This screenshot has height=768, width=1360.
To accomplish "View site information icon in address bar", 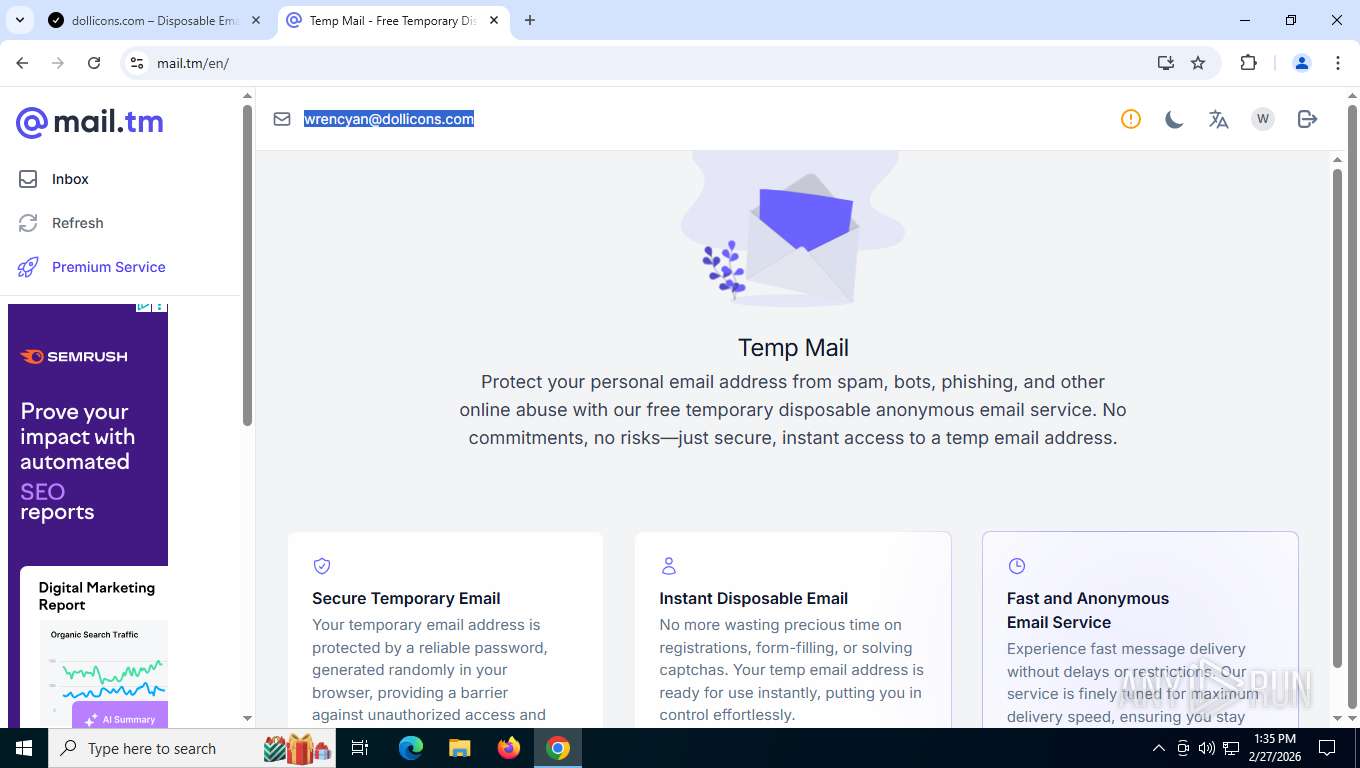I will 138,63.
